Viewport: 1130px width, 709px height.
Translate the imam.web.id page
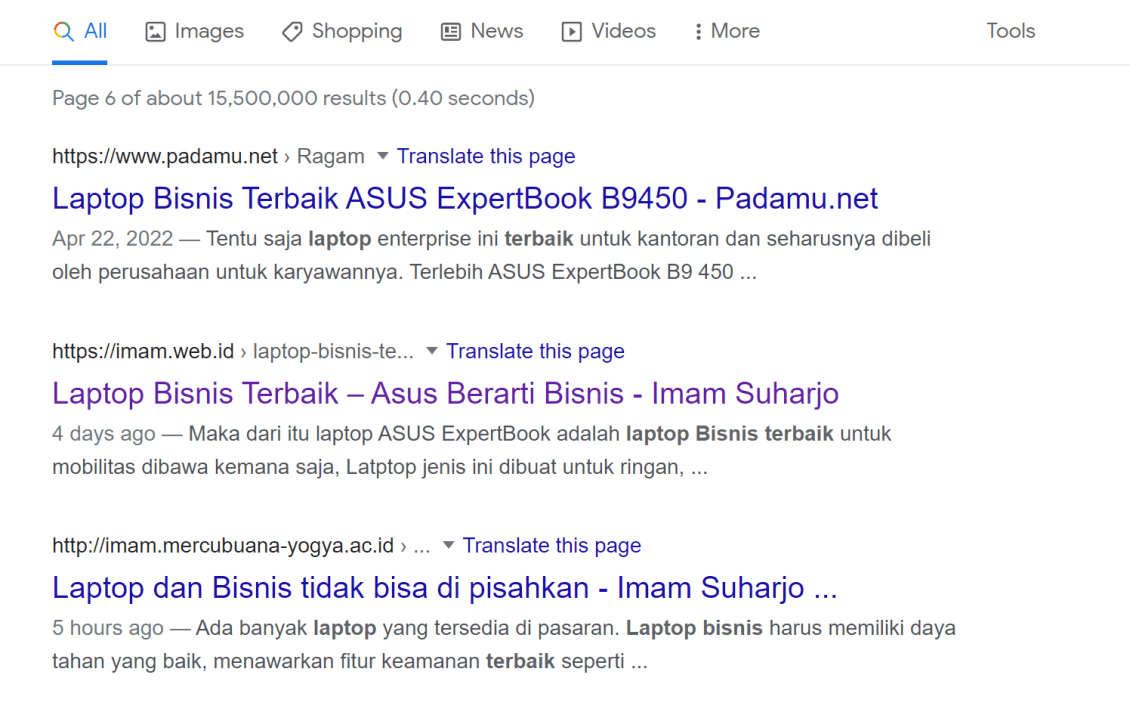click(535, 351)
